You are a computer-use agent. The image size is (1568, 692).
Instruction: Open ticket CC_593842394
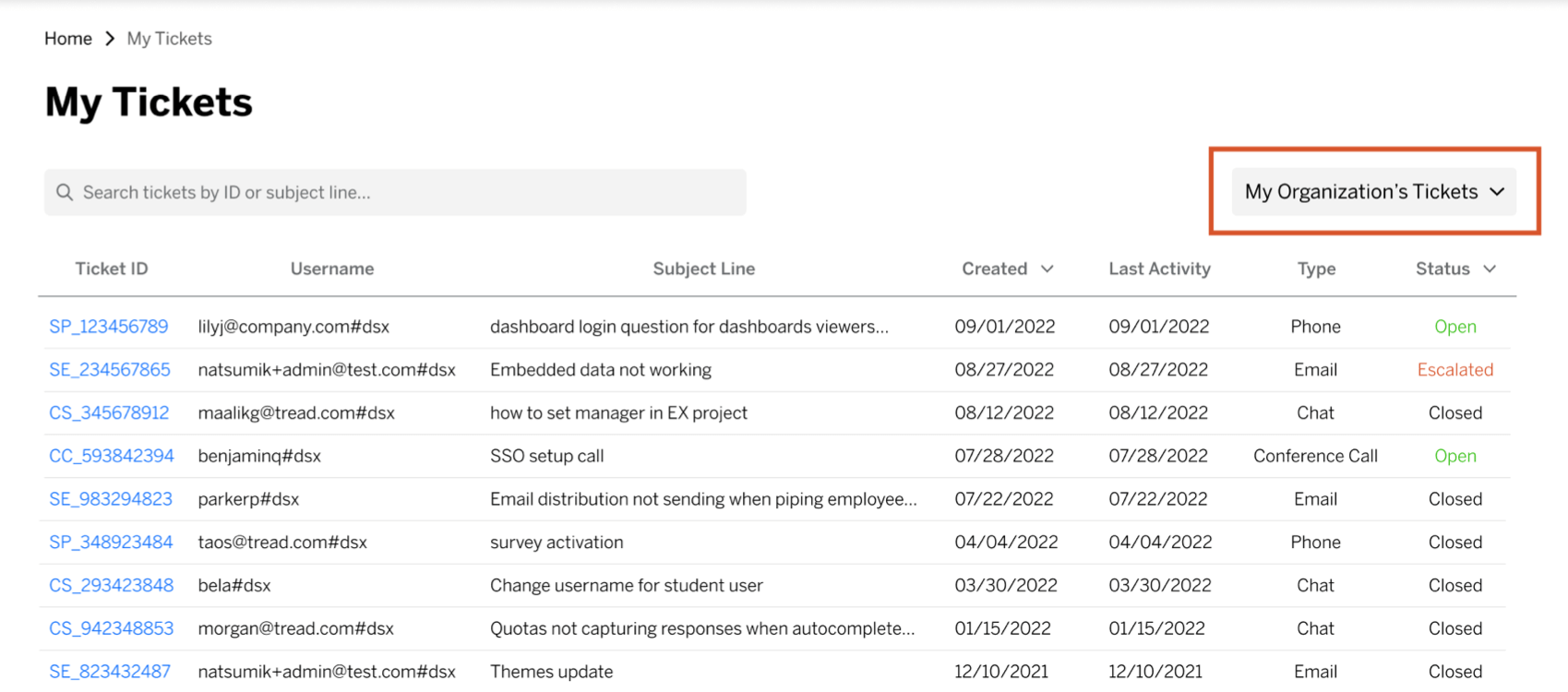click(112, 456)
